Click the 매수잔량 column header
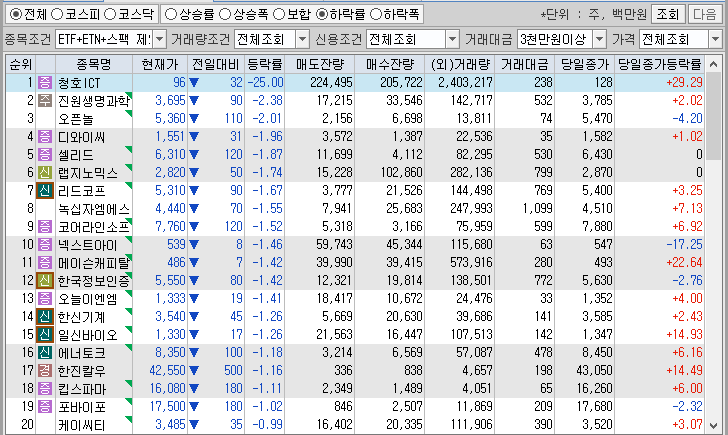This screenshot has width=728, height=435. click(x=390, y=64)
